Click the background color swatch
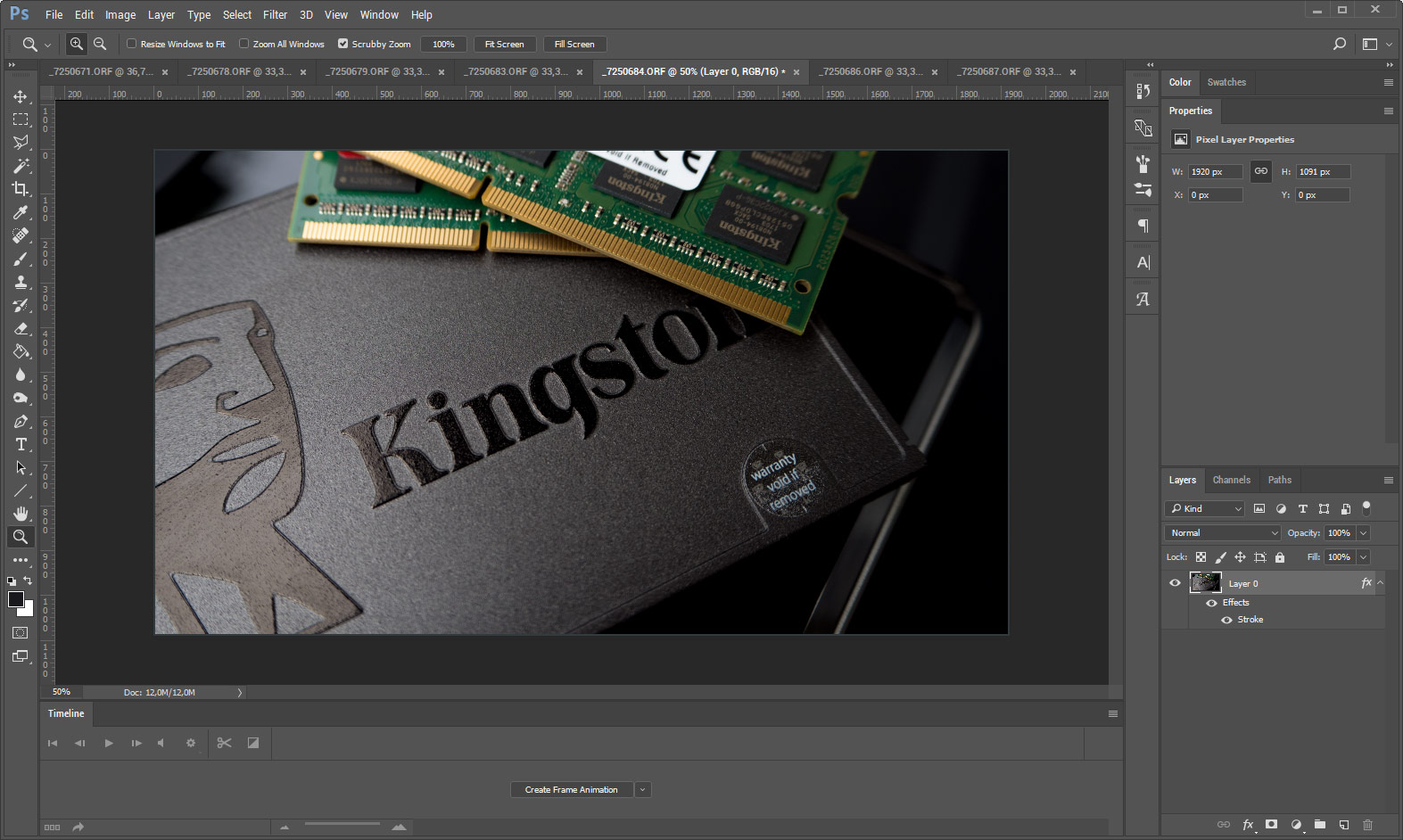The height and width of the screenshot is (840, 1403). (x=28, y=611)
